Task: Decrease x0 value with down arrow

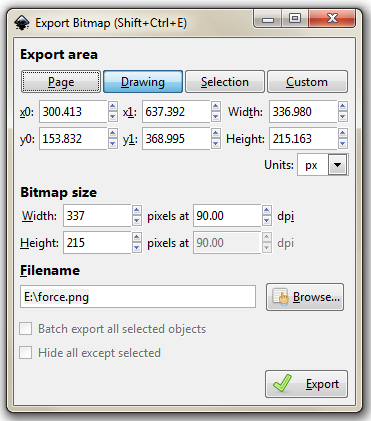Action: [113, 117]
